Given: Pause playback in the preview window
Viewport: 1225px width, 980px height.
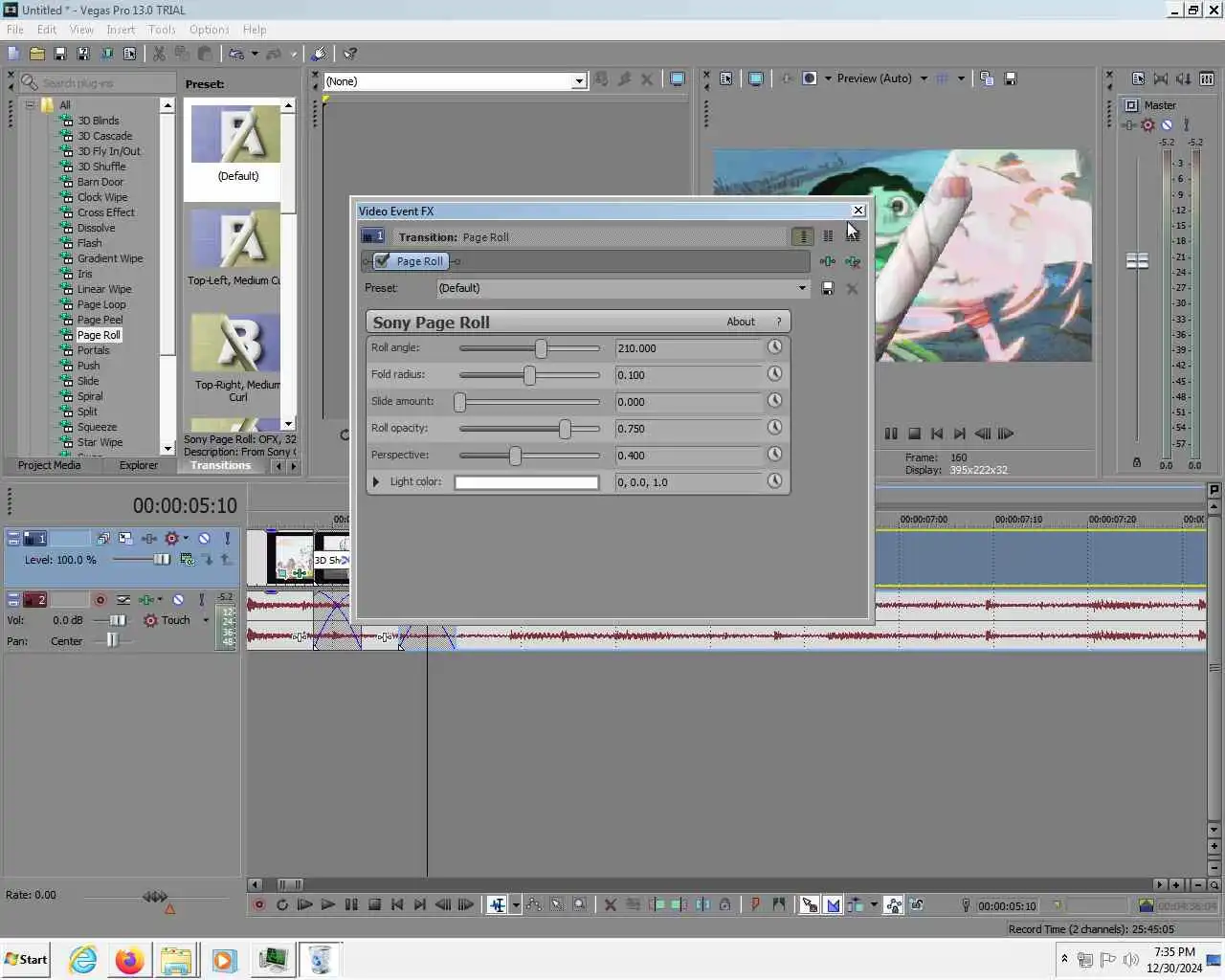Looking at the screenshot, I should [891, 434].
